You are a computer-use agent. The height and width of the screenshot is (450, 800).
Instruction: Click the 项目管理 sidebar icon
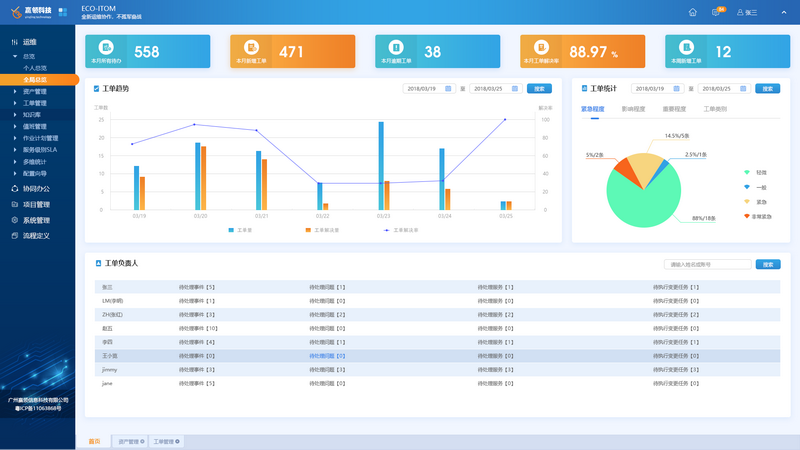click(15, 205)
